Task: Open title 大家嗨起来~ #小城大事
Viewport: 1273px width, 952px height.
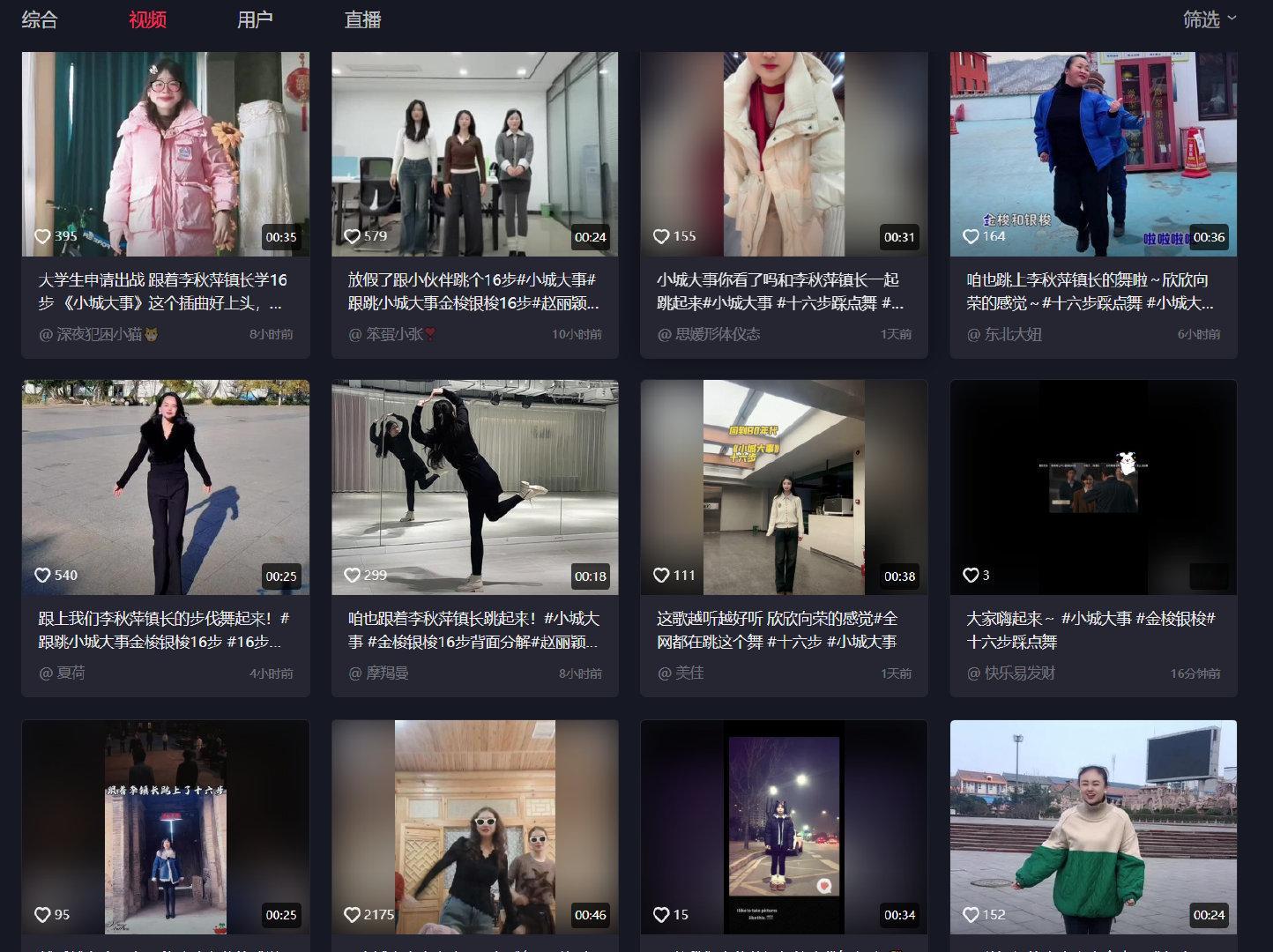Action: [1091, 630]
